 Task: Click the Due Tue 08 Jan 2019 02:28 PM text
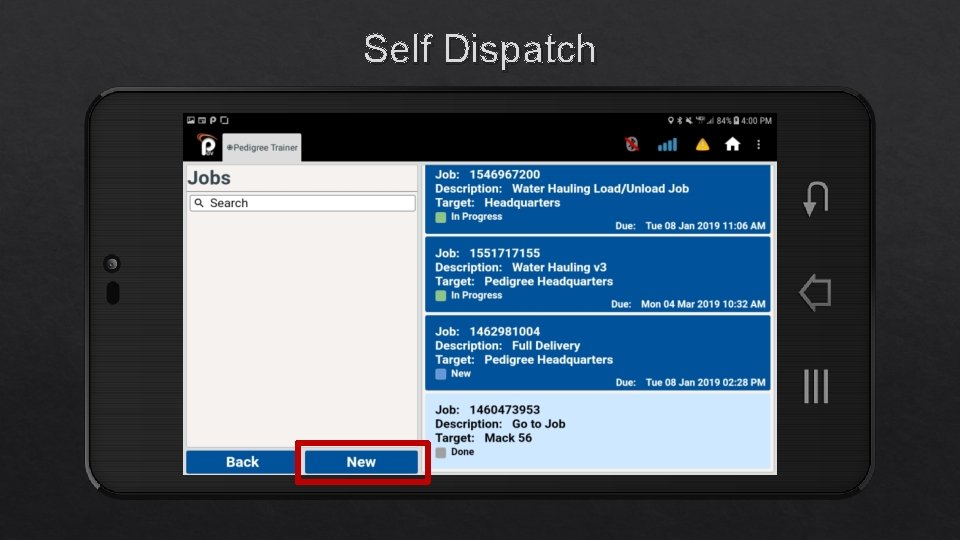(x=690, y=382)
